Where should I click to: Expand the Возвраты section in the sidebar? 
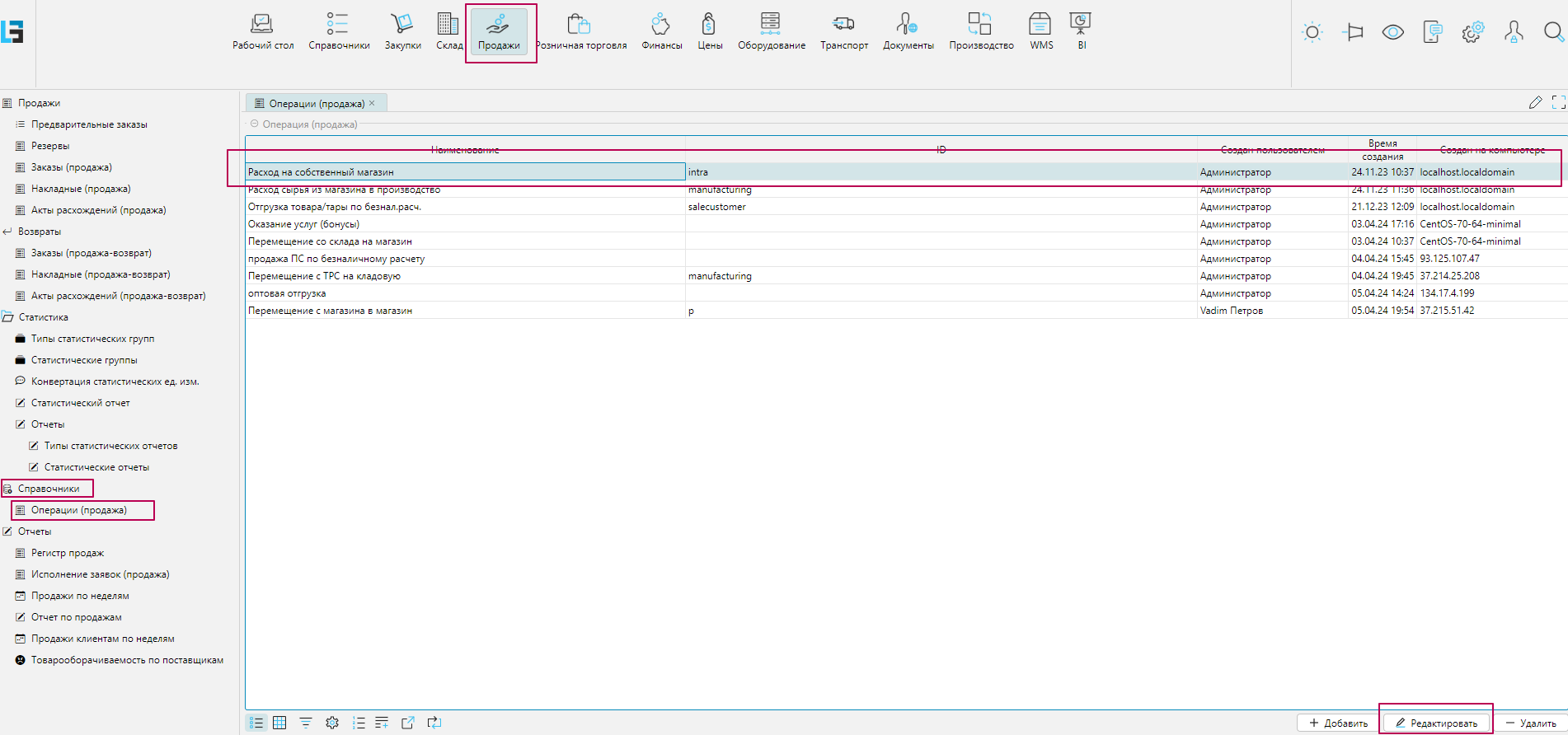pyautogui.click(x=39, y=232)
